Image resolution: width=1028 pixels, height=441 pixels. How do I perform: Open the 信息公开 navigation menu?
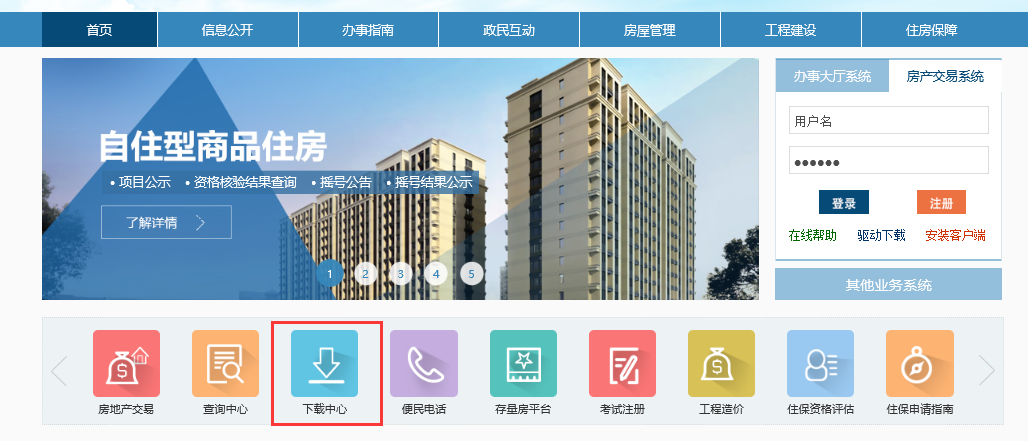point(227,29)
